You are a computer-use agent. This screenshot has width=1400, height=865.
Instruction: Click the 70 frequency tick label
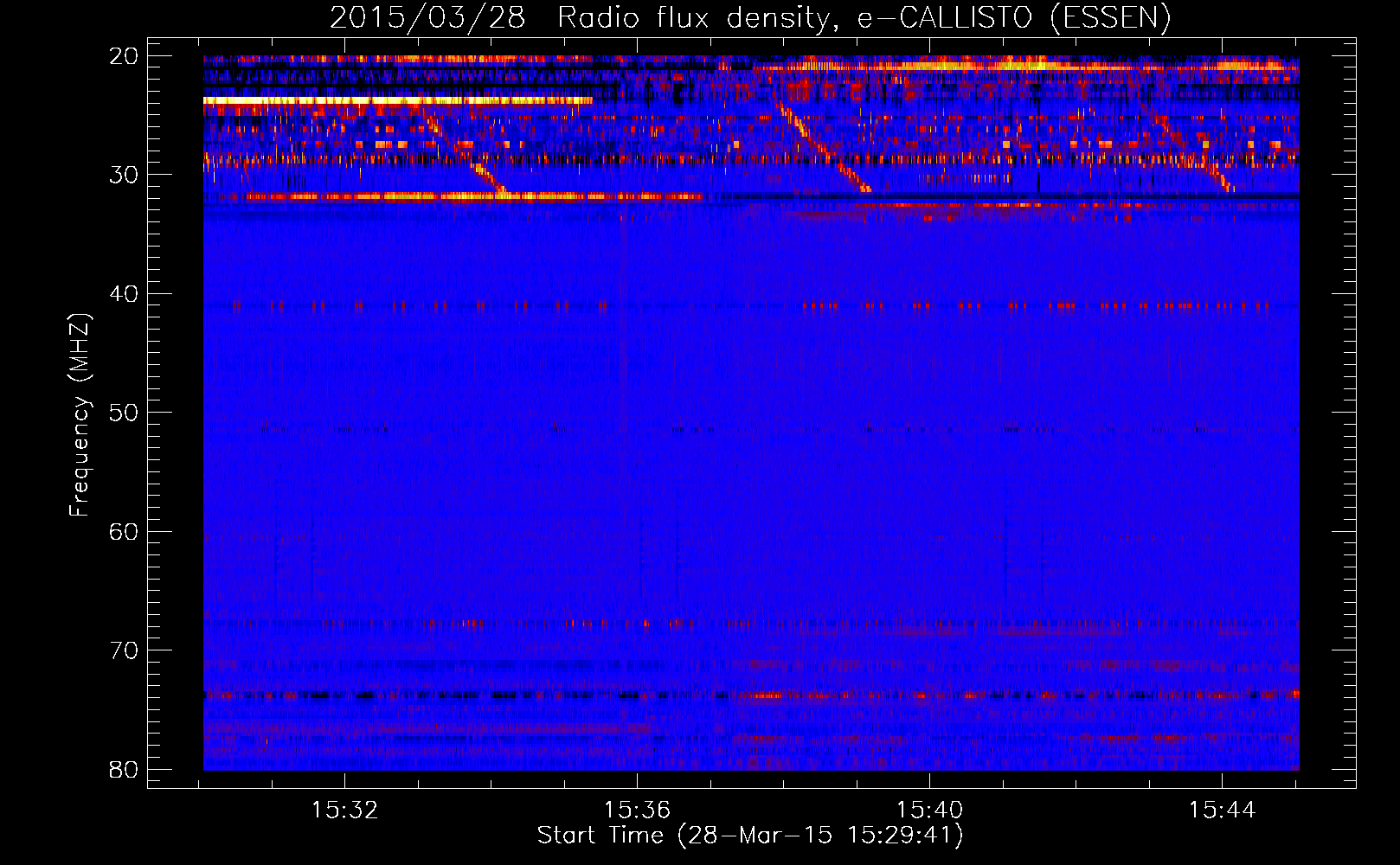click(124, 650)
